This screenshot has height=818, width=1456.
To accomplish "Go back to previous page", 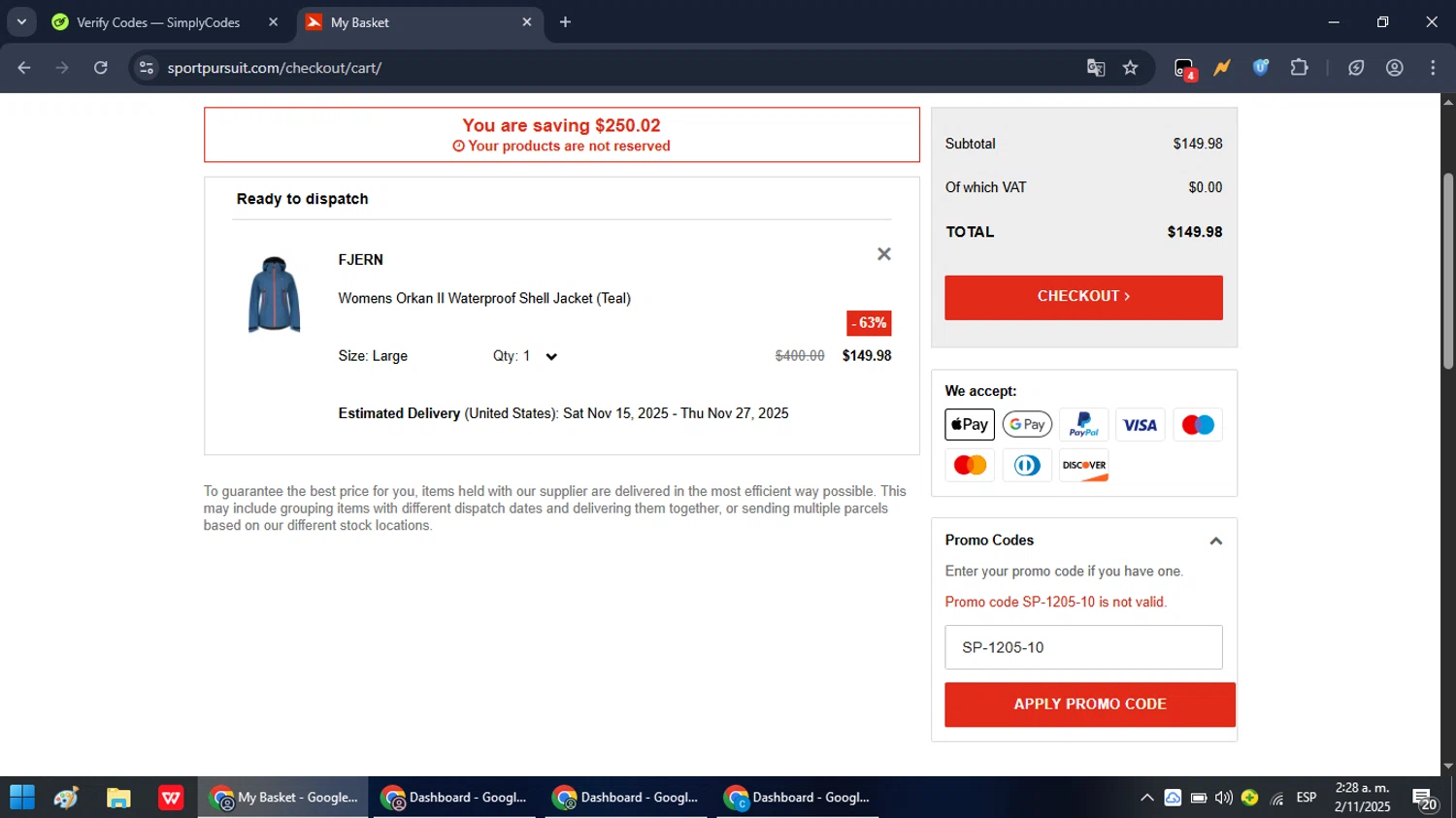I will [24, 68].
